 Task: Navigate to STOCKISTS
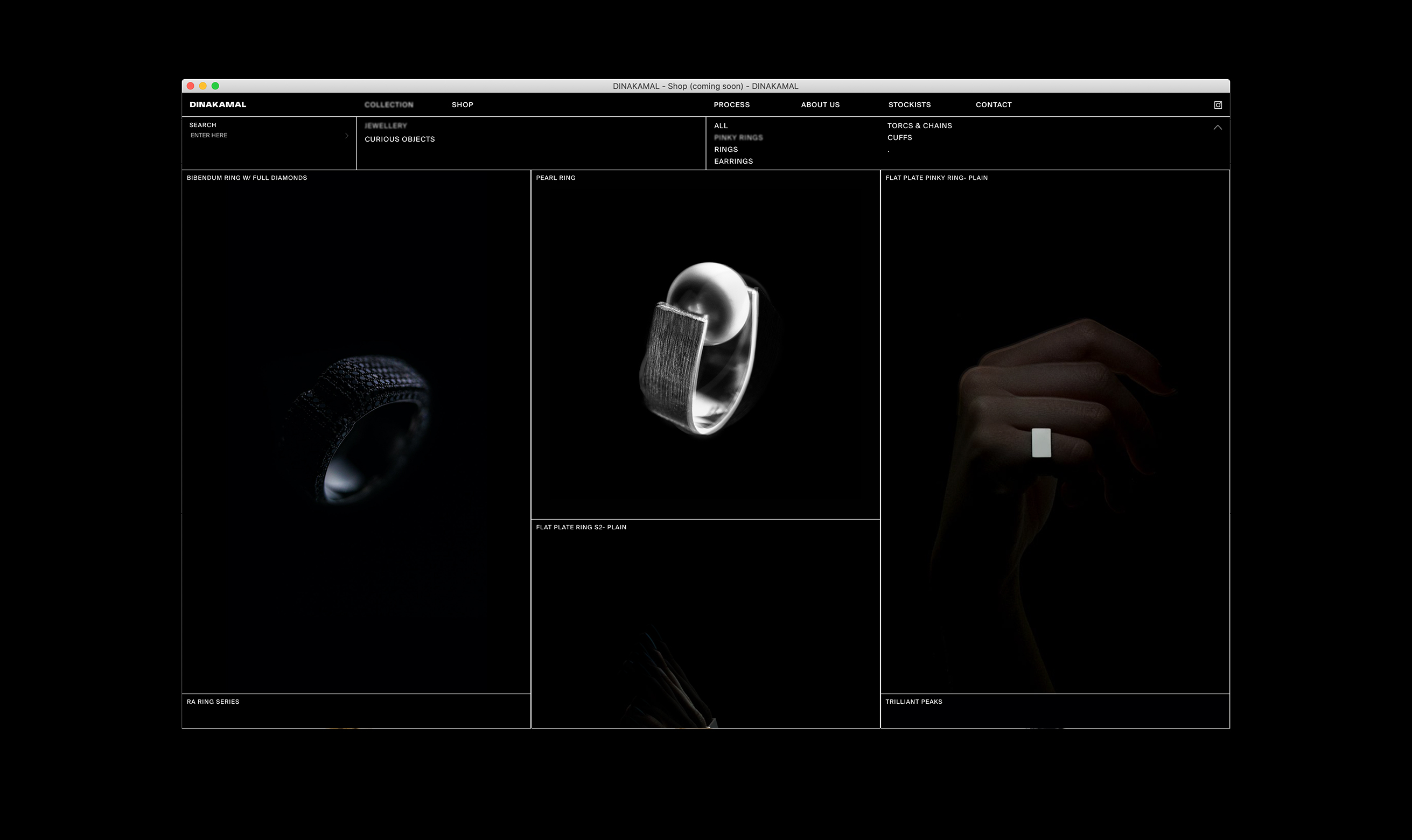pos(909,104)
